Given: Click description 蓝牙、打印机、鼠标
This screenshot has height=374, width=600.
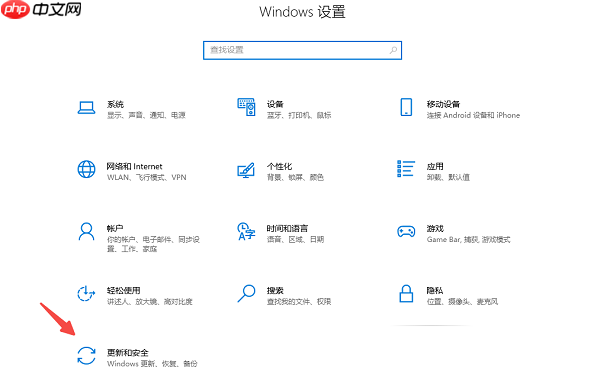Looking at the screenshot, I should [x=299, y=115].
